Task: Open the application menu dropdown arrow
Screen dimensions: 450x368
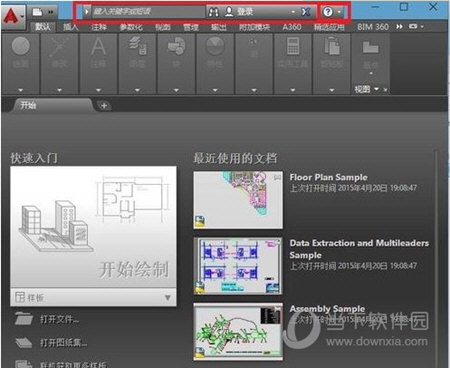Action: point(22,16)
